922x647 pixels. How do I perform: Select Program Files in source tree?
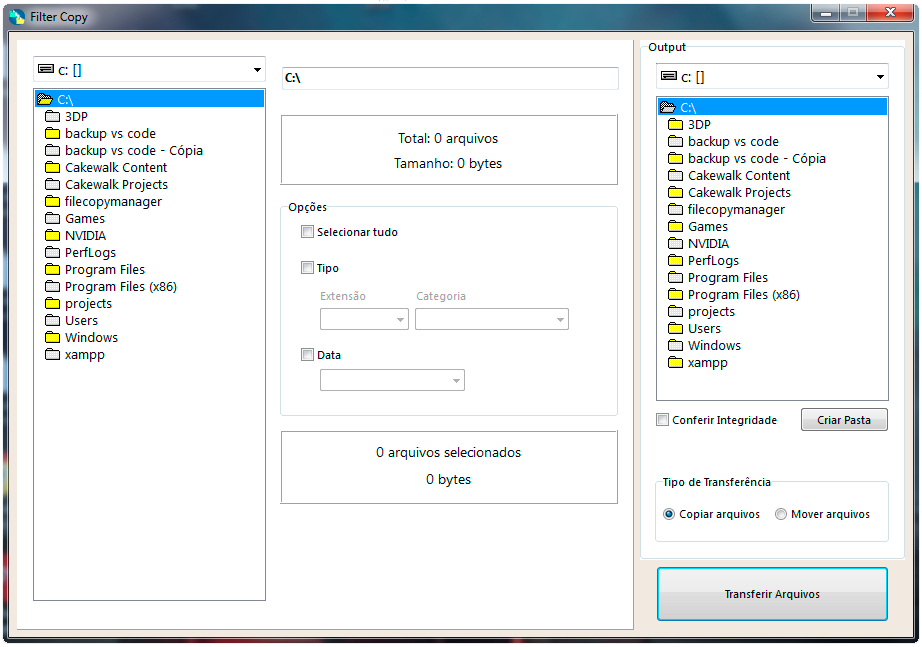pyautogui.click(x=105, y=269)
